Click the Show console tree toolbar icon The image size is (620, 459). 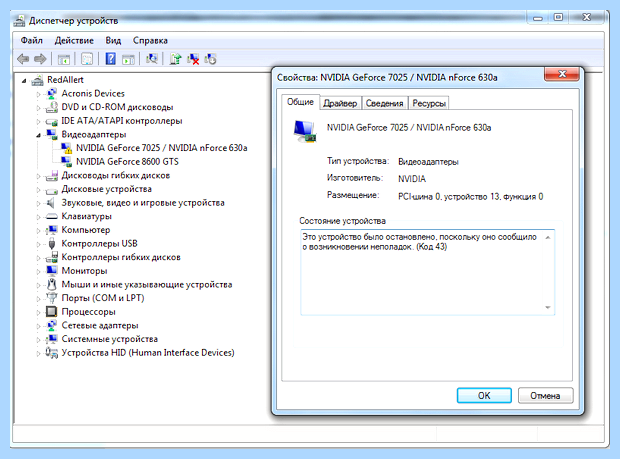pos(64,59)
